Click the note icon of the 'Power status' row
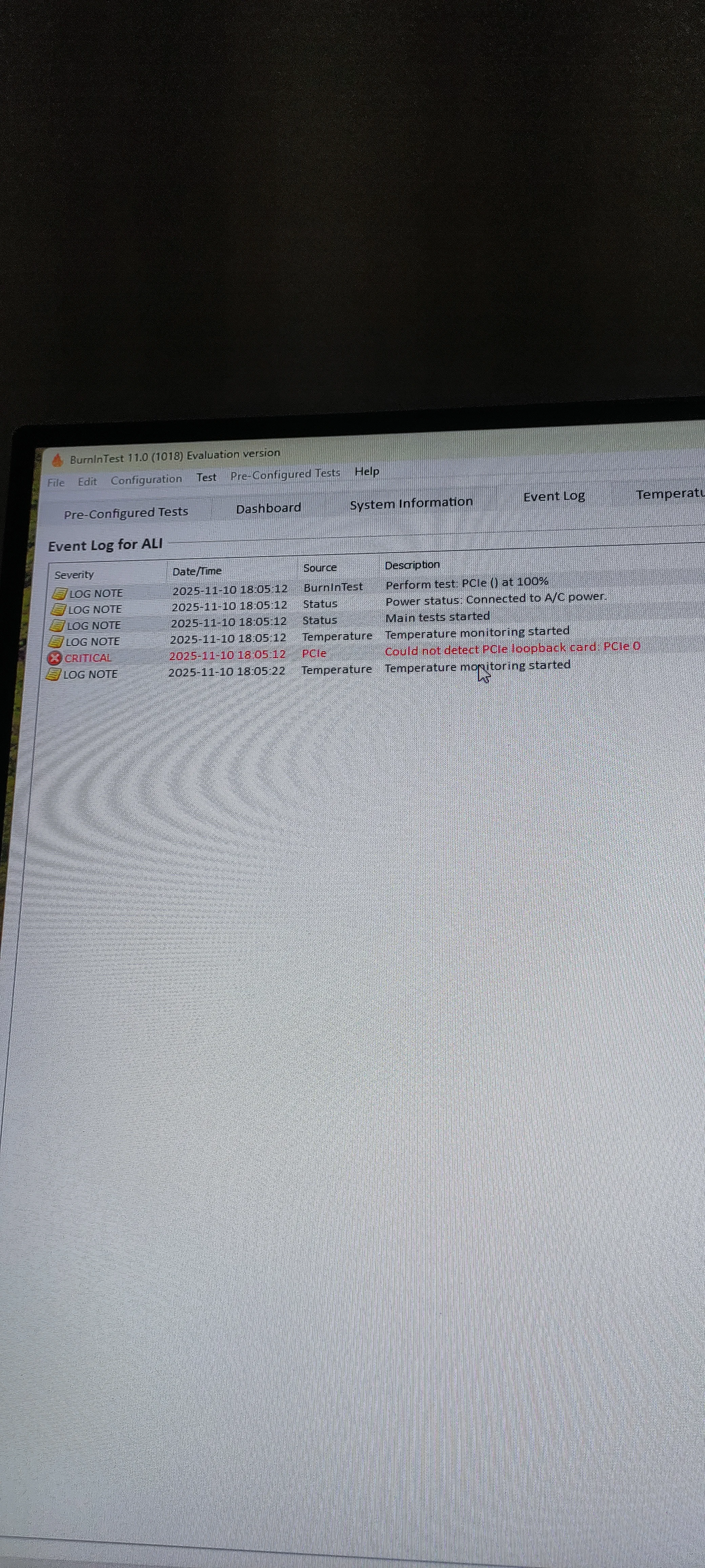Viewport: 705px width, 1568px height. coord(58,609)
